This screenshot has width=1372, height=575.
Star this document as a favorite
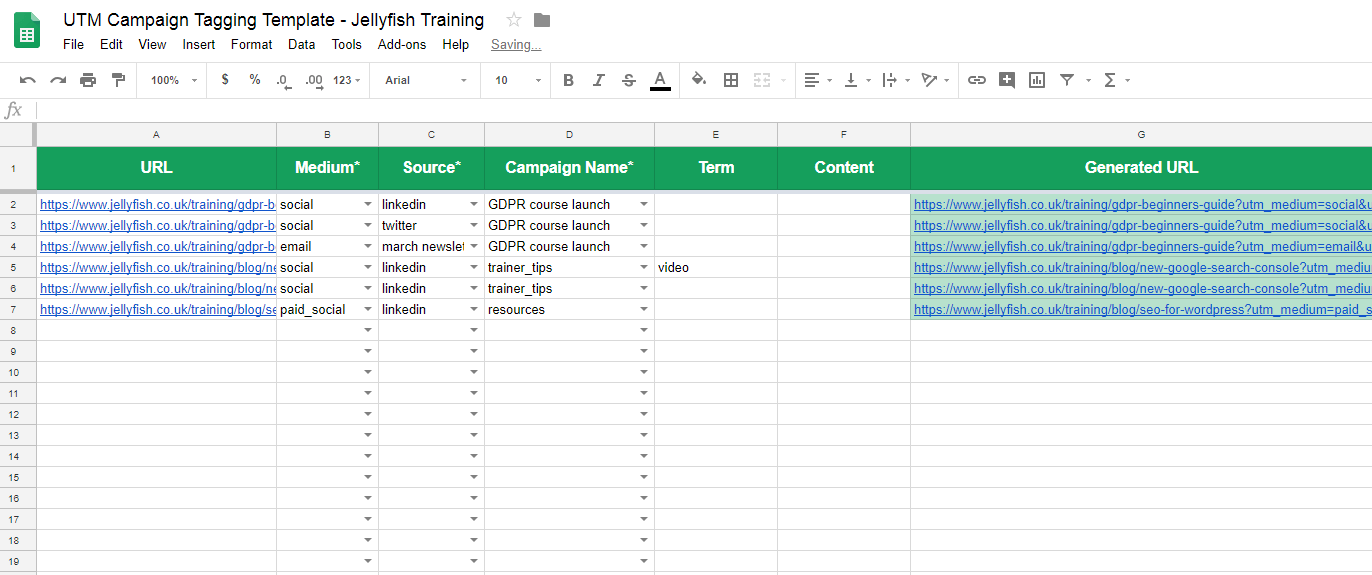pyautogui.click(x=514, y=20)
